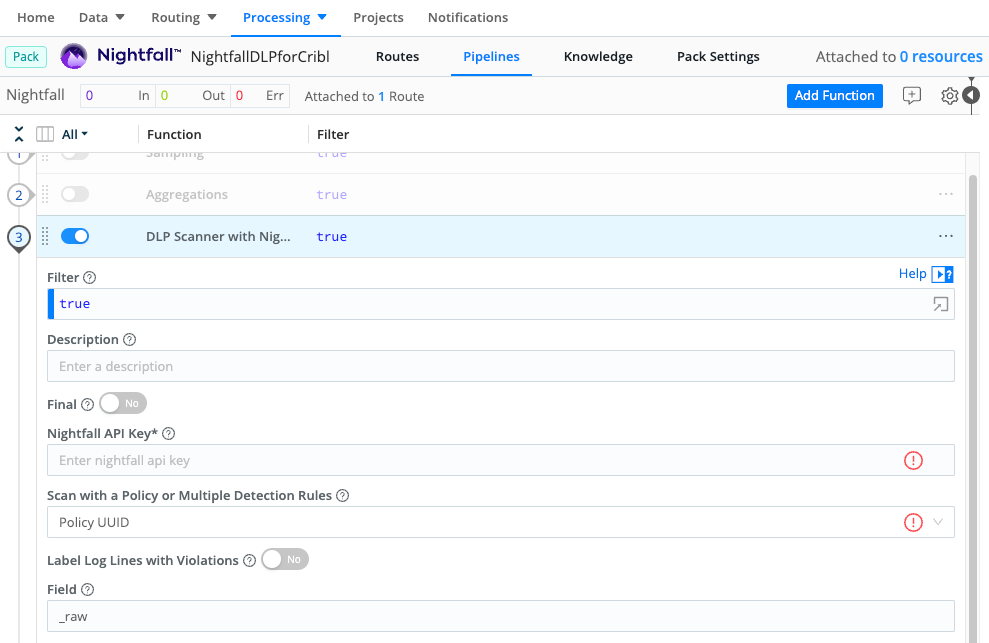Open options menu for DLP Scanner row

(945, 236)
